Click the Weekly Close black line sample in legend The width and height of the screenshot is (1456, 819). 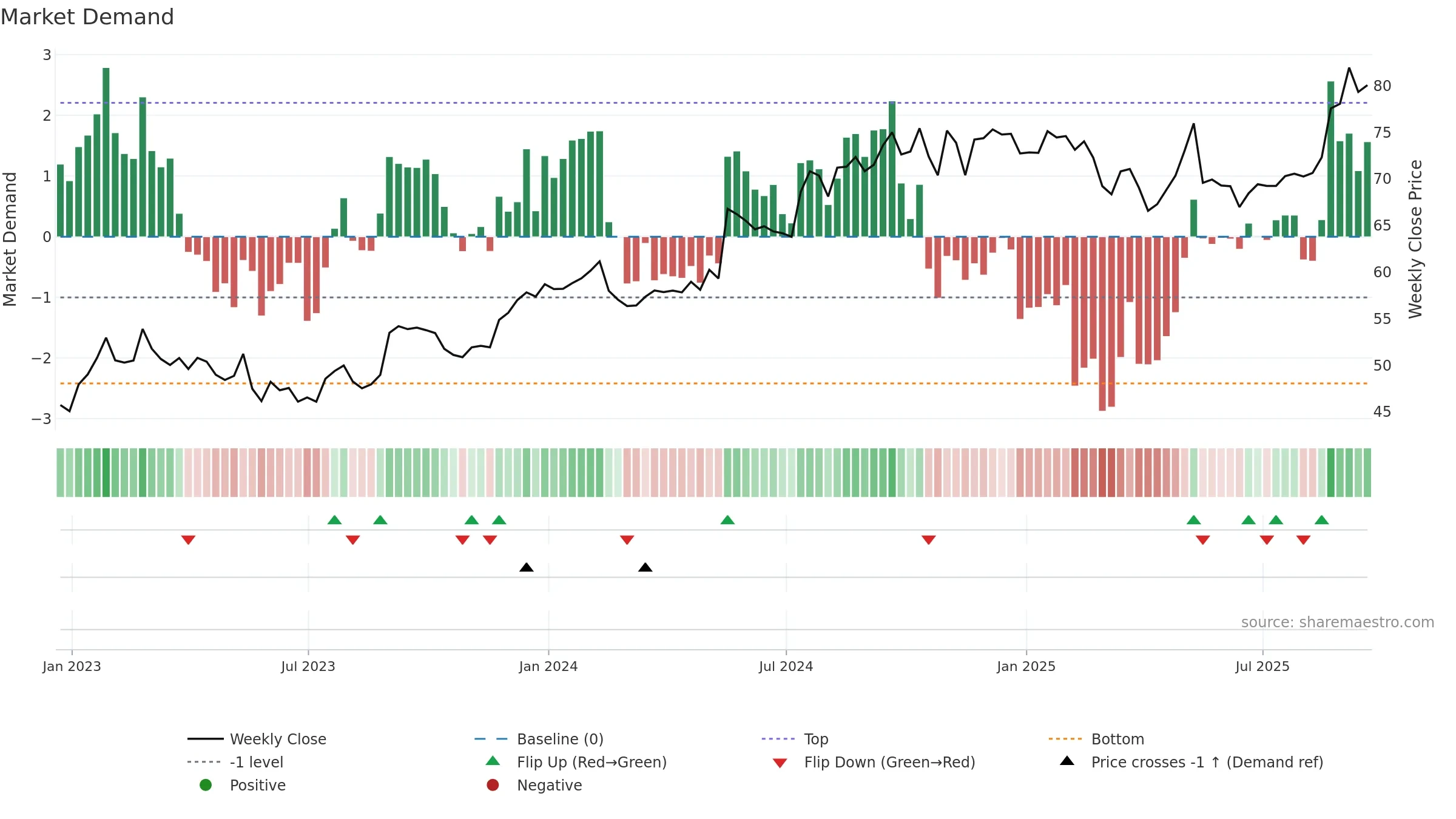click(206, 739)
